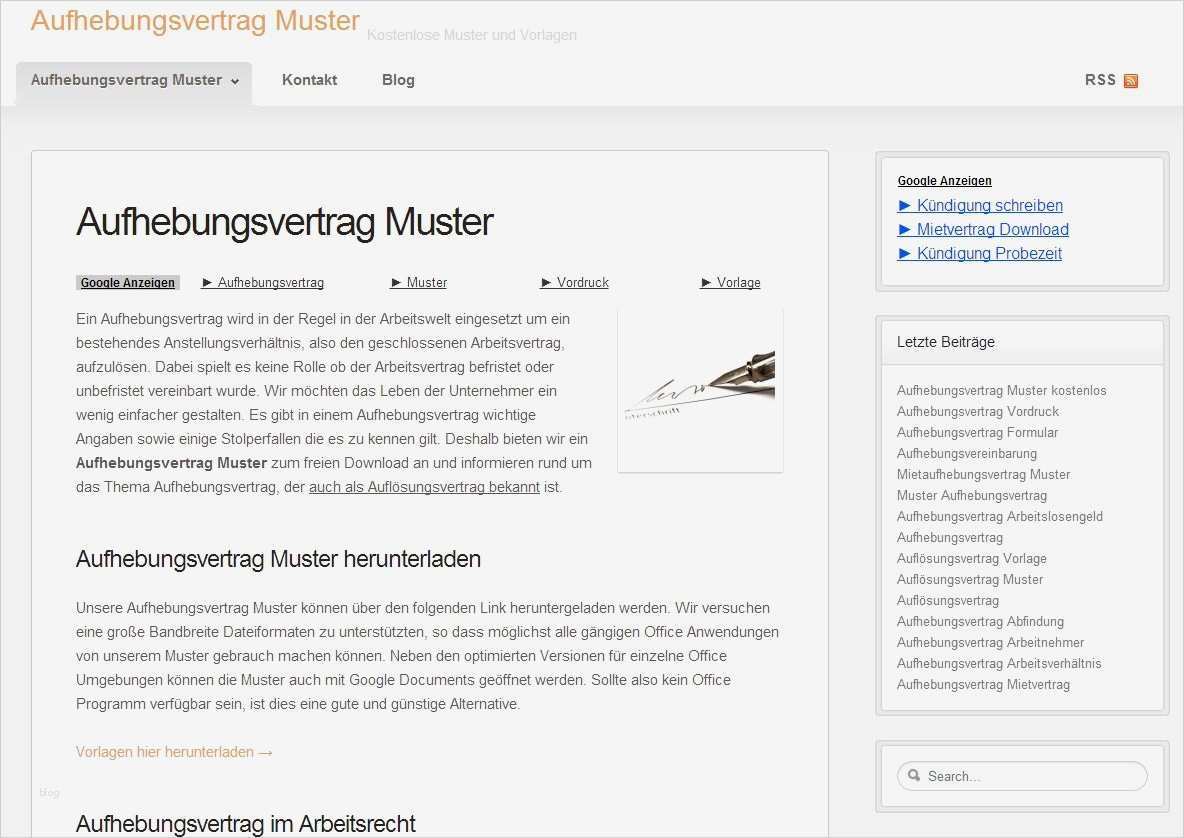The width and height of the screenshot is (1184, 838).
Task: Open the "Kündigung schreiben" link
Action: click(988, 205)
